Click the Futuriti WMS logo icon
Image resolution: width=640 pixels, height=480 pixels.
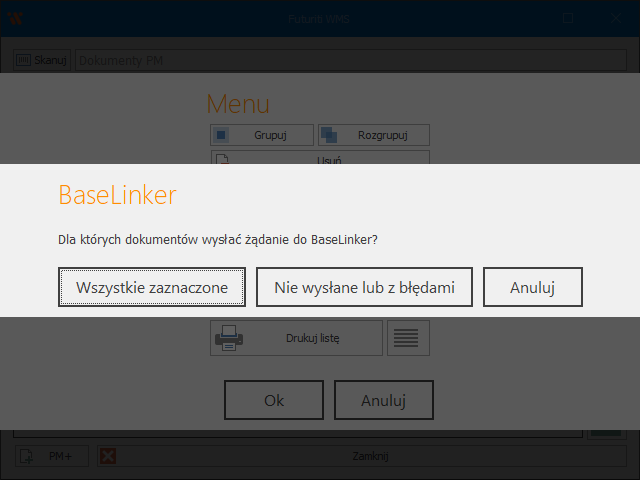(15, 18)
